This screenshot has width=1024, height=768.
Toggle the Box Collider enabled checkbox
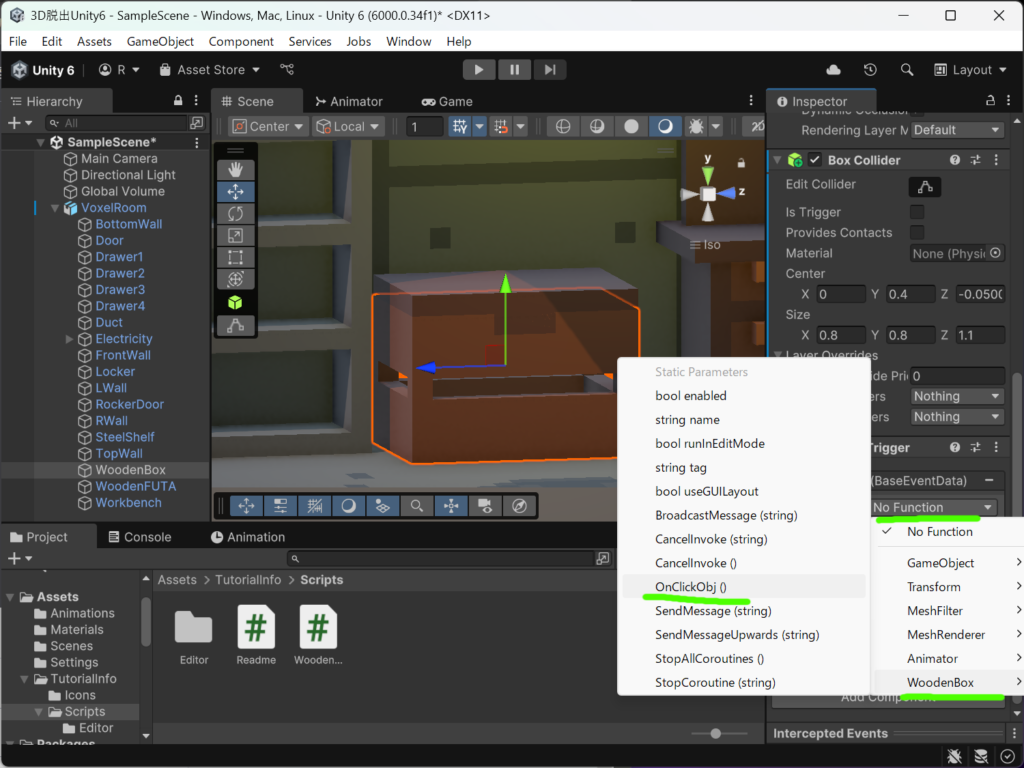814,160
